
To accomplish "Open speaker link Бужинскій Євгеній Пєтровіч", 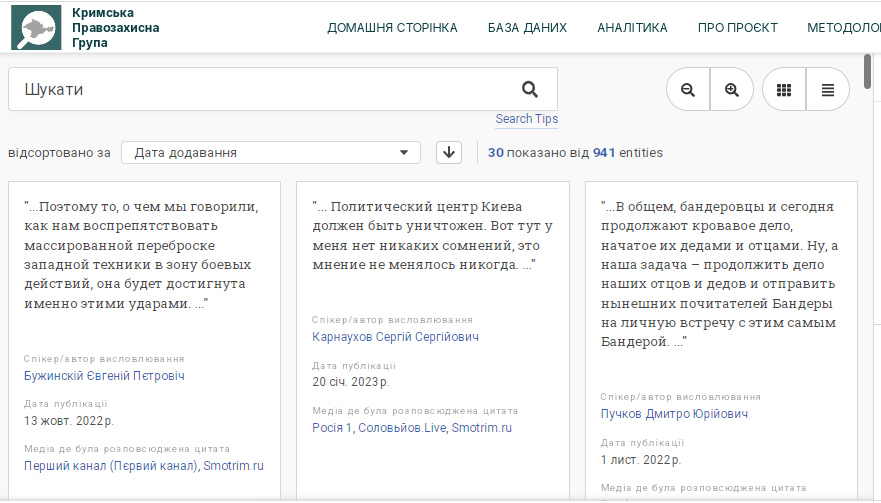I will click(x=104, y=376).
